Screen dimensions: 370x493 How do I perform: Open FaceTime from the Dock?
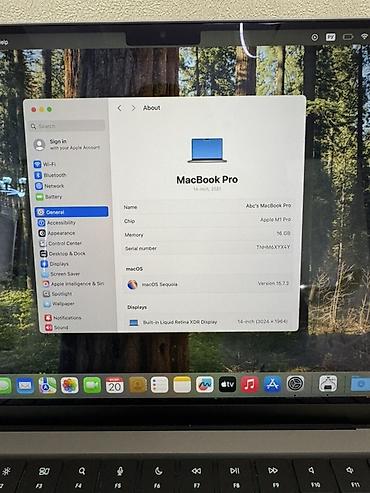click(92, 386)
